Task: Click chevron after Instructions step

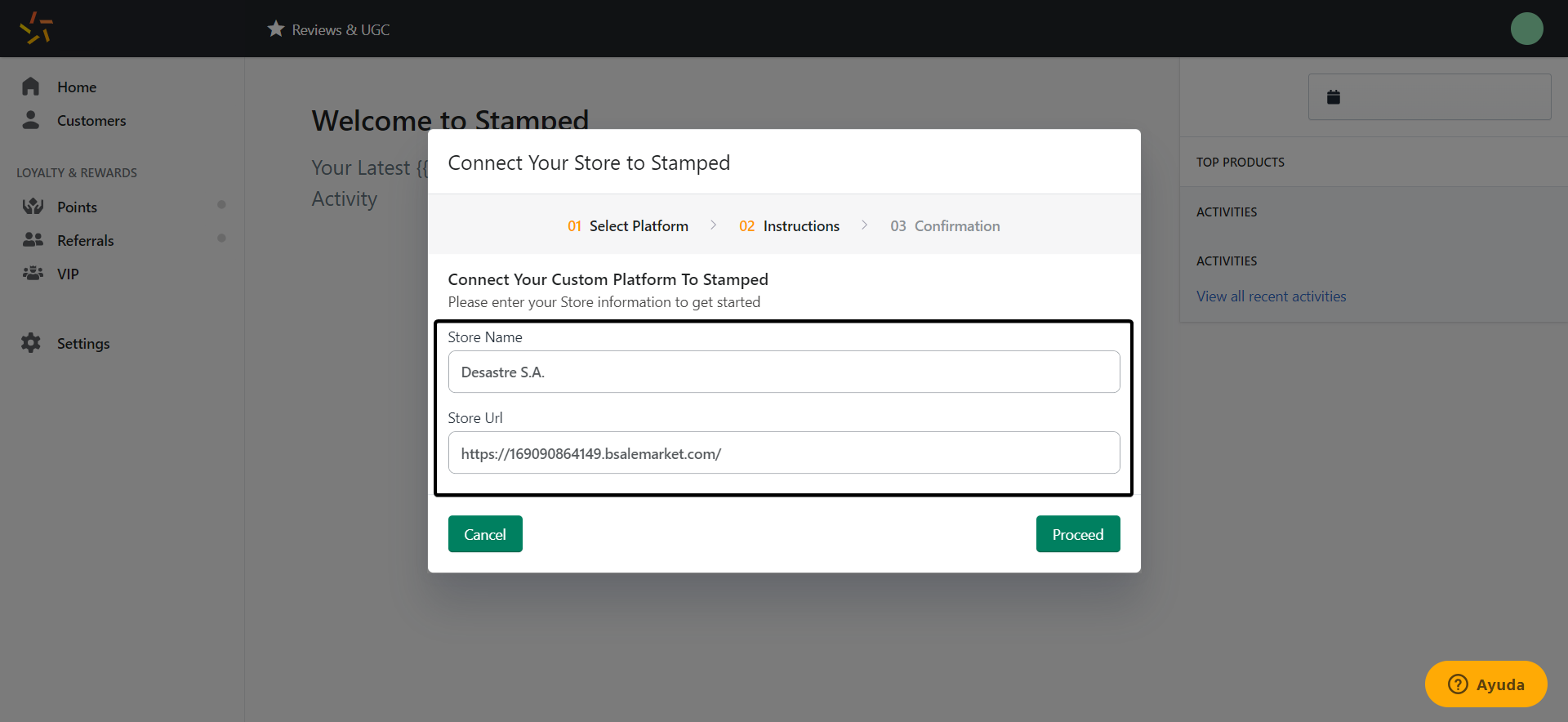Action: (x=864, y=225)
